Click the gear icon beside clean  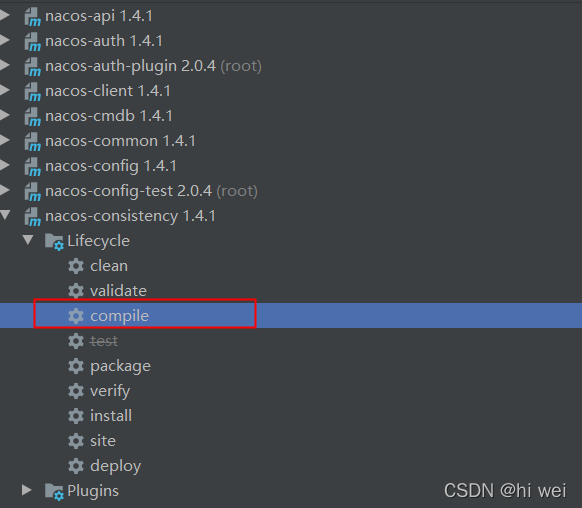(76, 266)
